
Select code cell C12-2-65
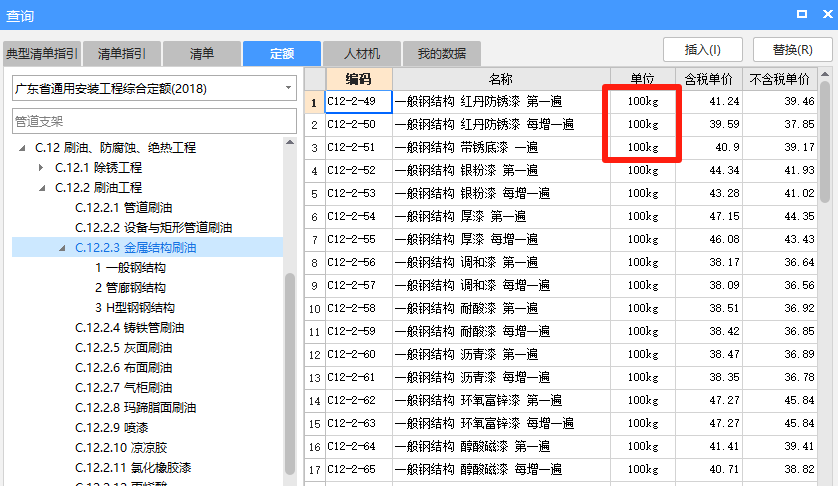coord(359,469)
